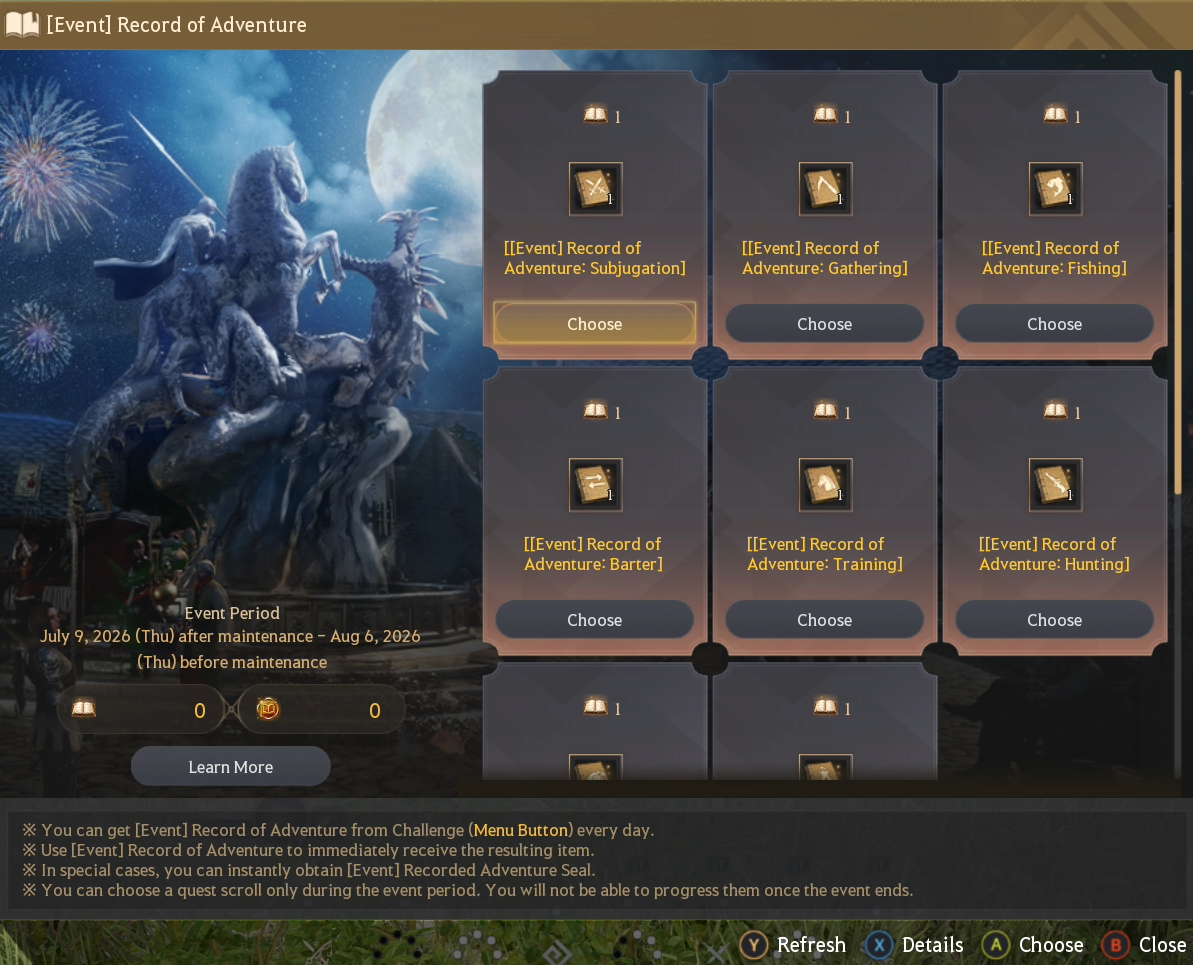Choose the Fishing adventure record
Screen dimensions: 1193x965
click(x=1055, y=323)
